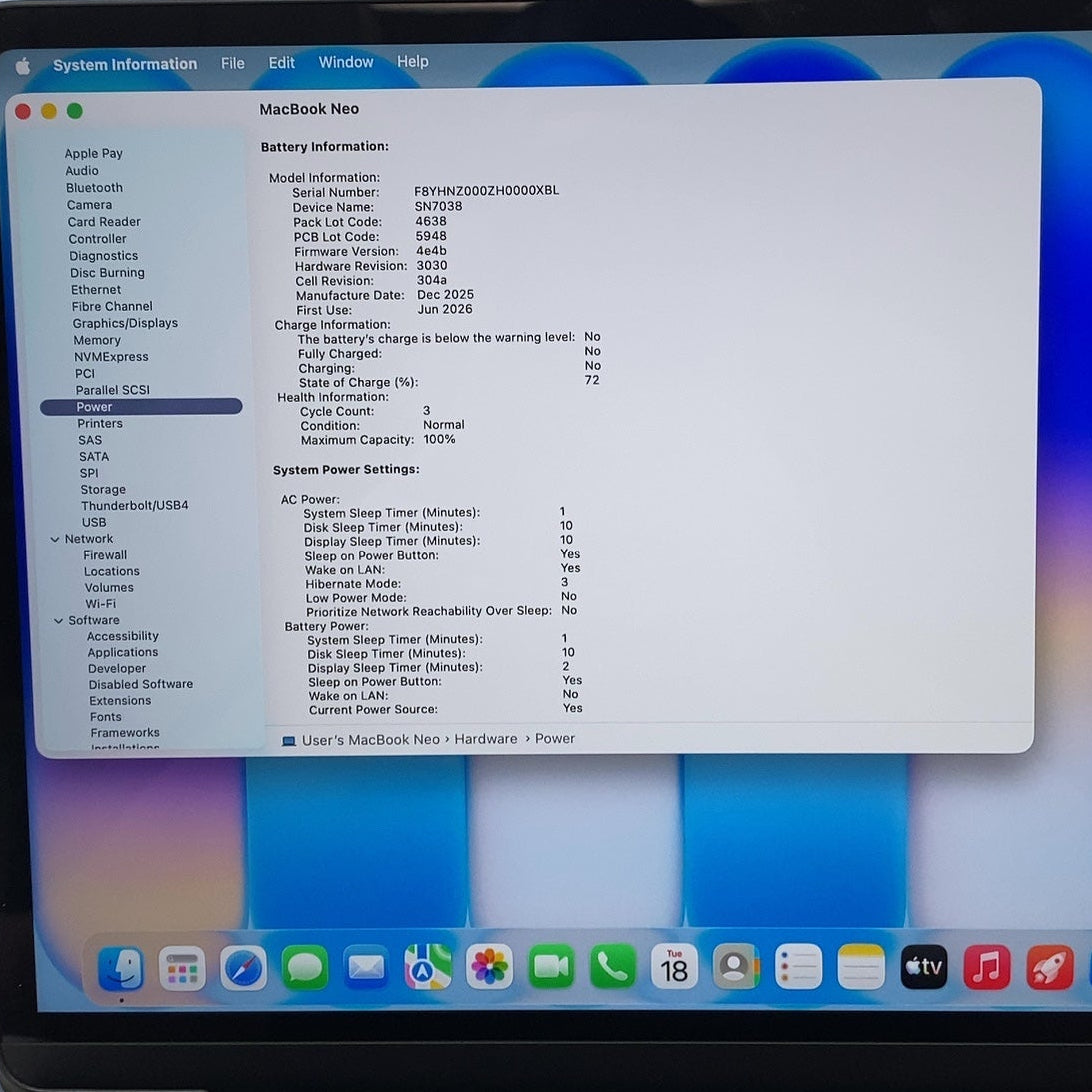
Task: Click User's MacBook Neo in path bar
Action: click(x=370, y=740)
